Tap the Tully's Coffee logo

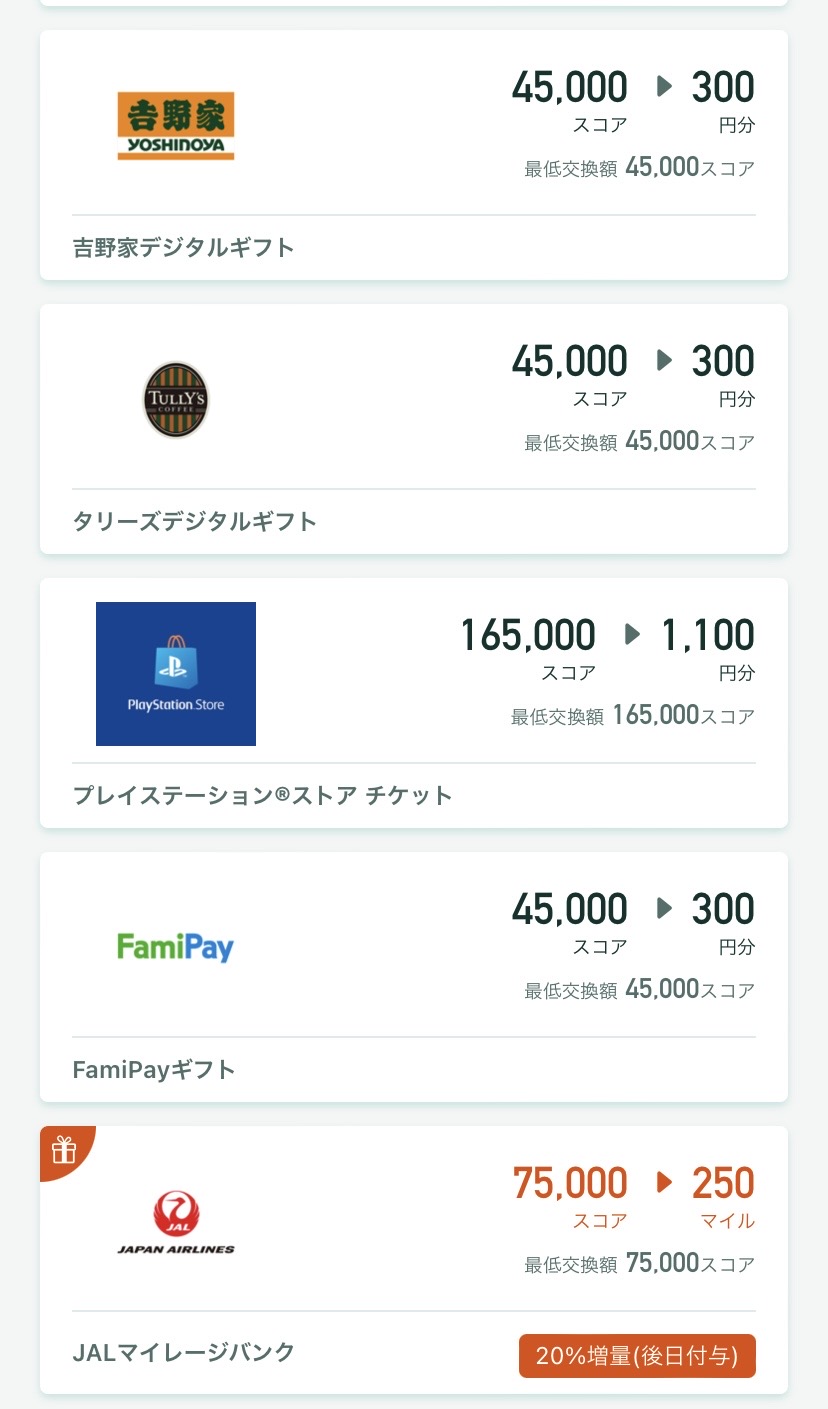[176, 400]
